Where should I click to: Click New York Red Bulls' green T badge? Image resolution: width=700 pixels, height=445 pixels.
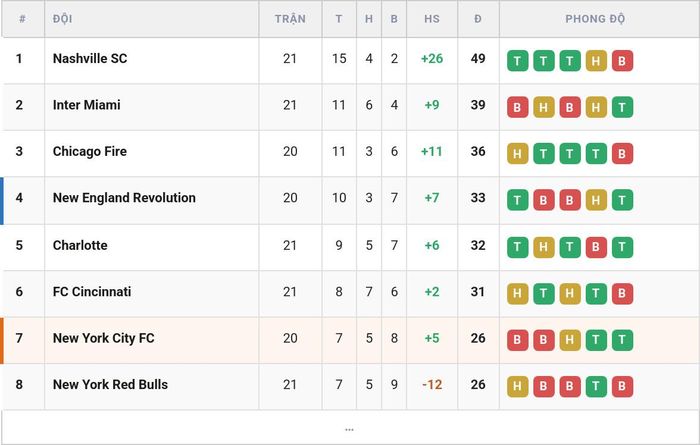(x=596, y=386)
